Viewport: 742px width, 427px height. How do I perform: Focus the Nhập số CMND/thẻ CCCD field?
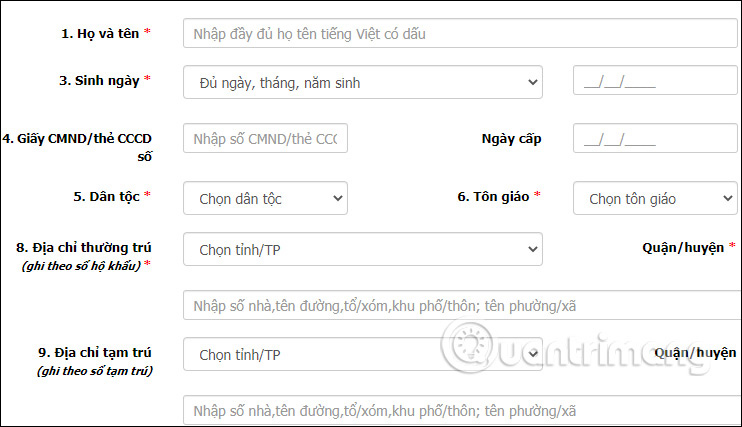(265, 138)
